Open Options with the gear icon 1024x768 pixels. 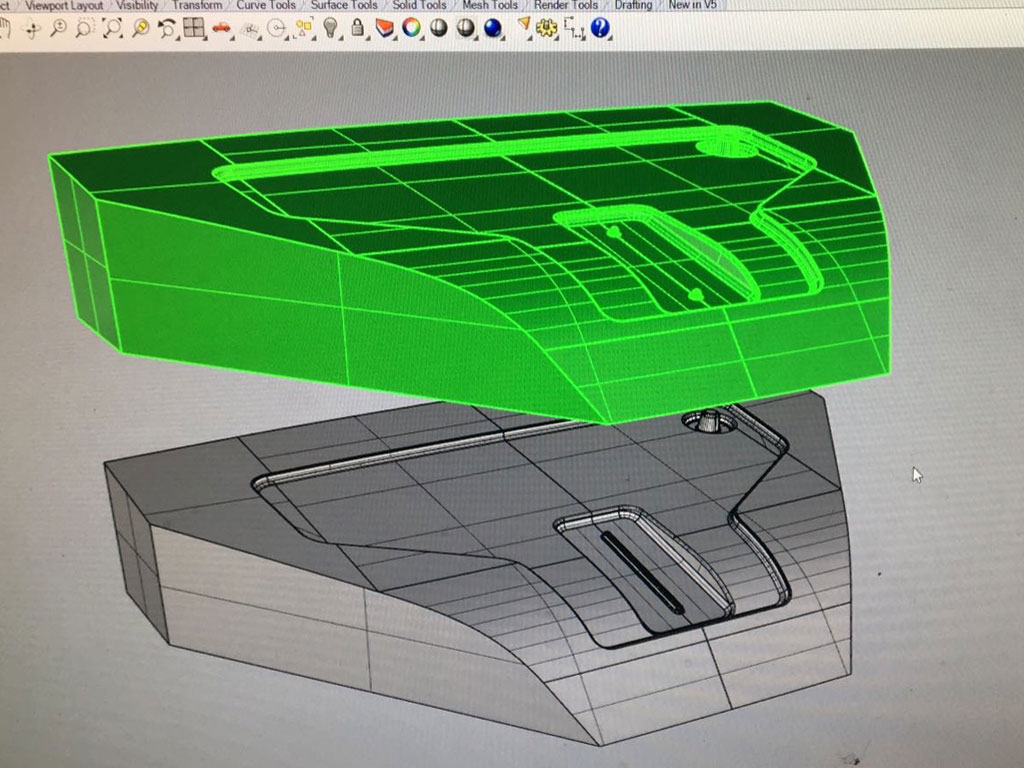tap(545, 29)
